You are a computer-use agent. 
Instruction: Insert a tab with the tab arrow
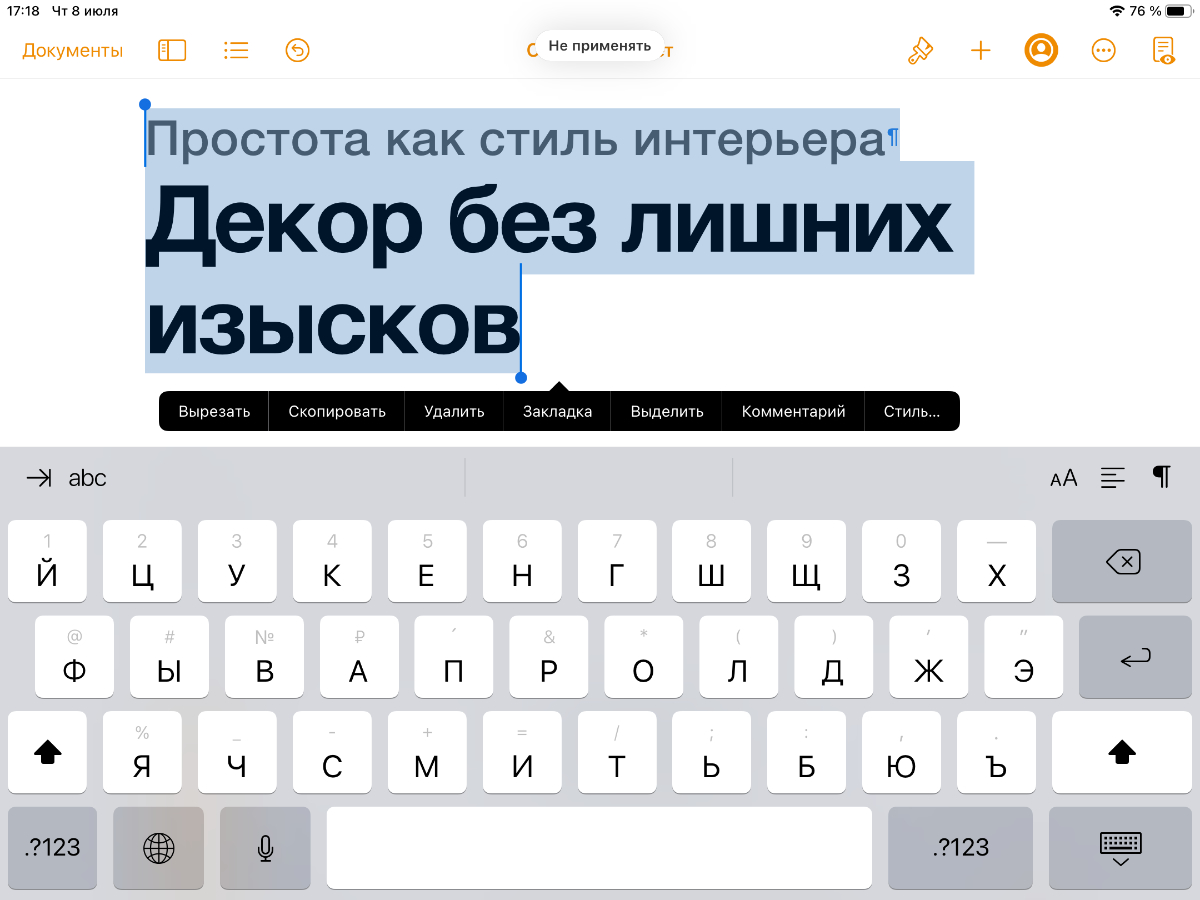(39, 478)
